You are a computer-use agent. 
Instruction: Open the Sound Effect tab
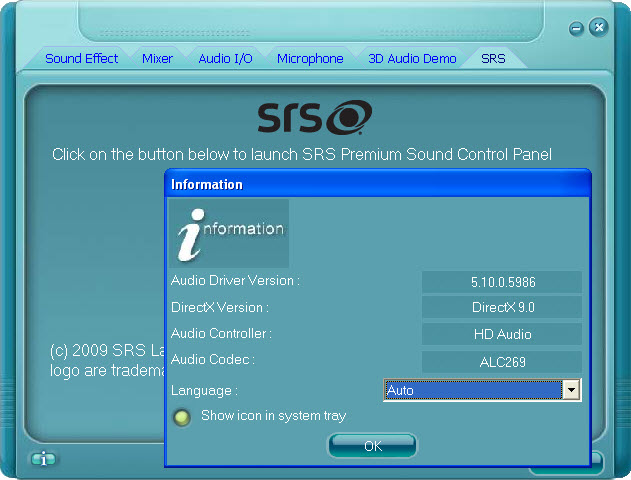81,59
